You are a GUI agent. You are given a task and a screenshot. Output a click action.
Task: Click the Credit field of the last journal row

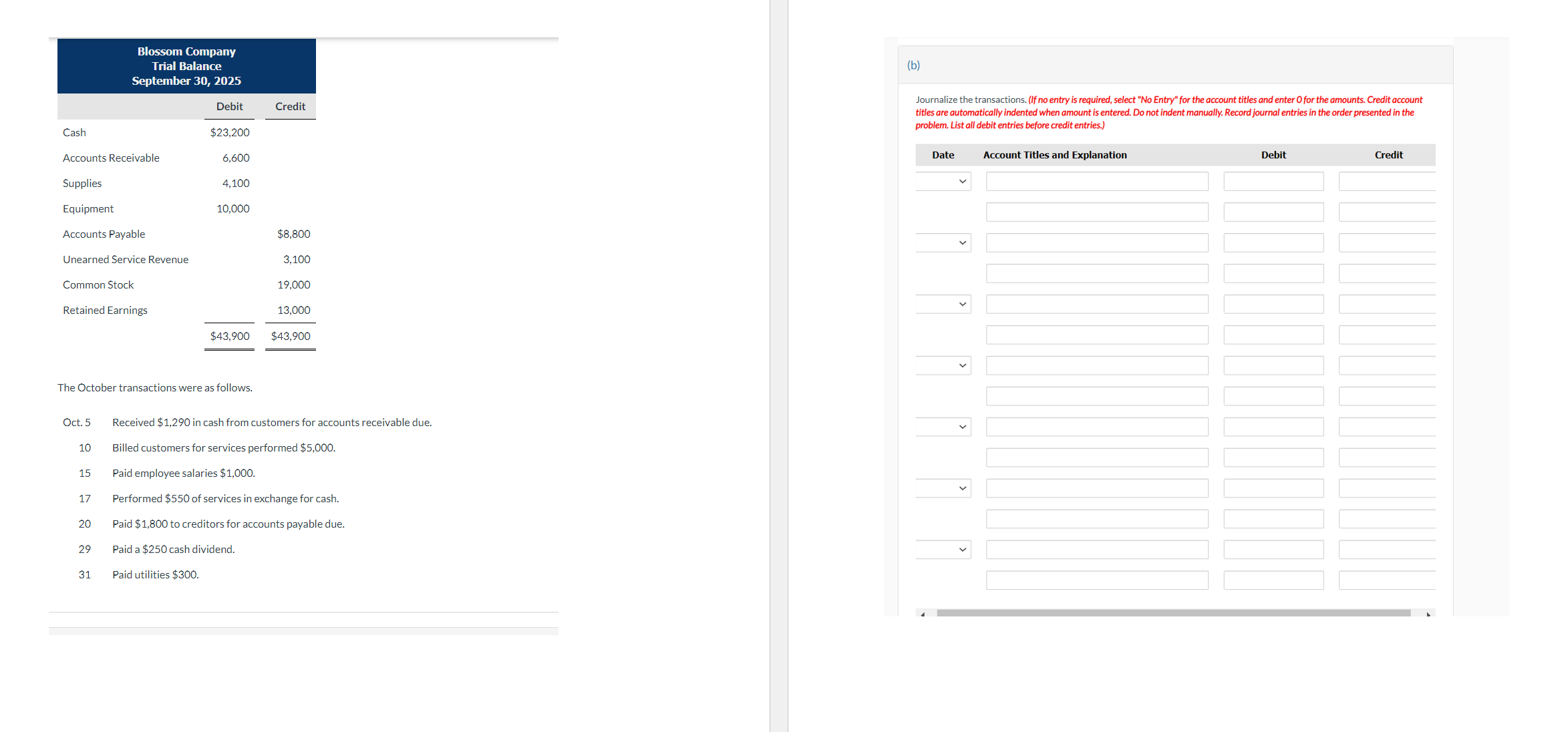[x=1387, y=580]
